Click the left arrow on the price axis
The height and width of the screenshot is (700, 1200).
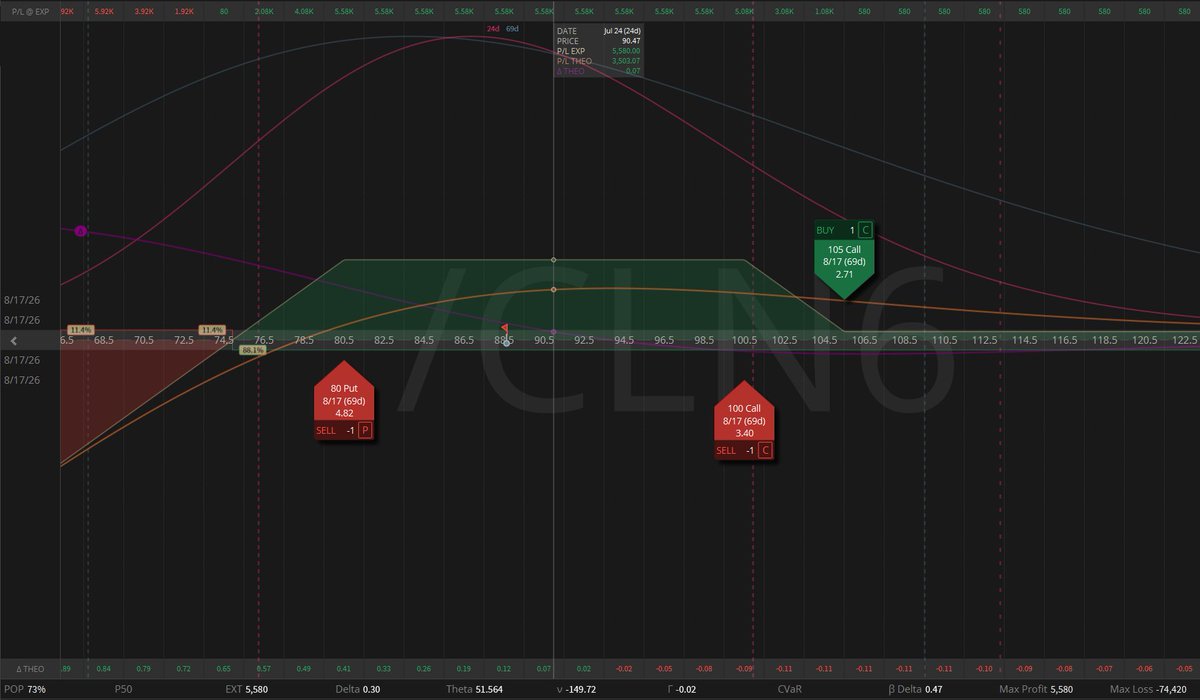click(14, 341)
